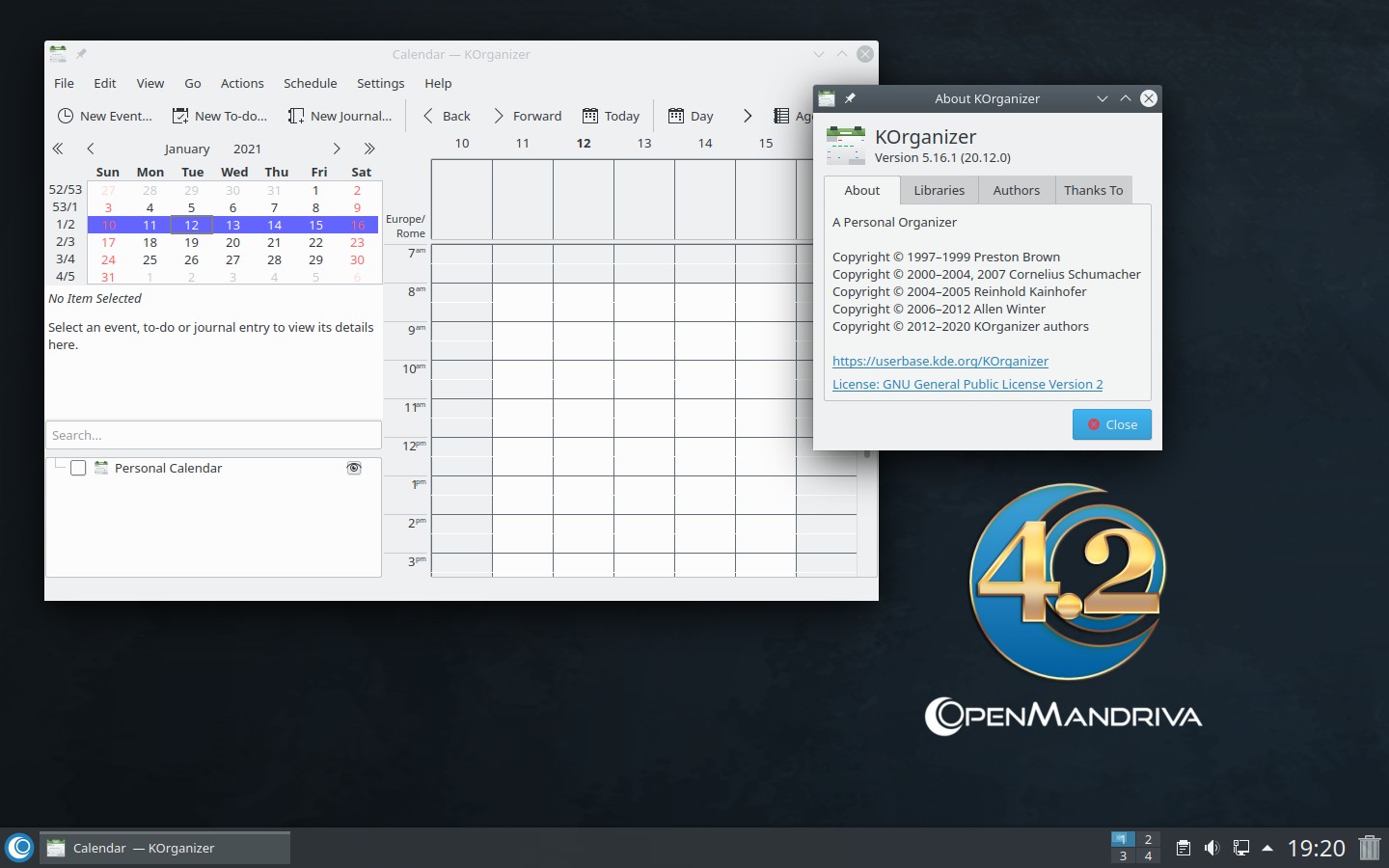Show hidden system tray icons arrow
This screenshot has height=868, width=1389.
pyautogui.click(x=1267, y=848)
